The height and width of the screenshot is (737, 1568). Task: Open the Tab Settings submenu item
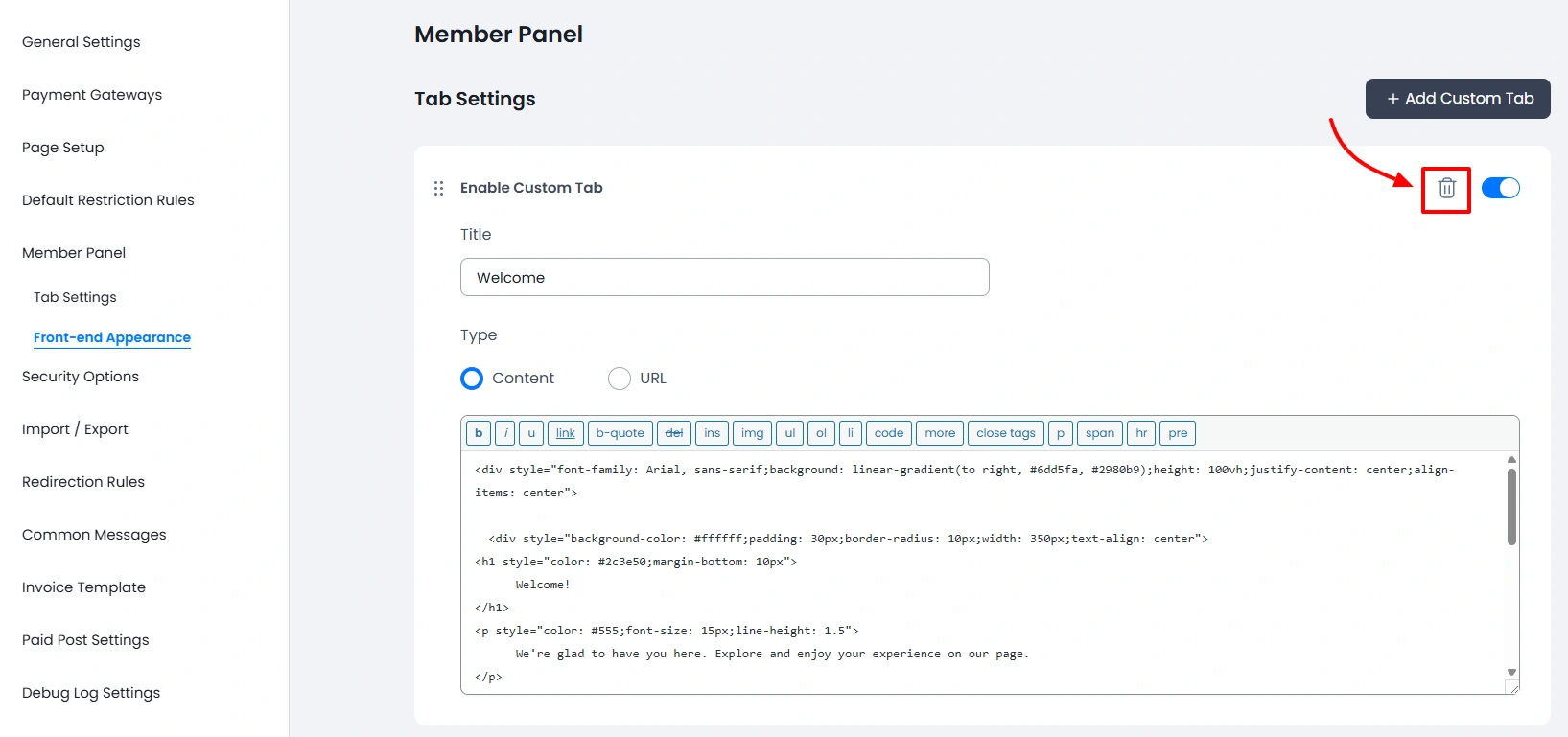(x=75, y=297)
